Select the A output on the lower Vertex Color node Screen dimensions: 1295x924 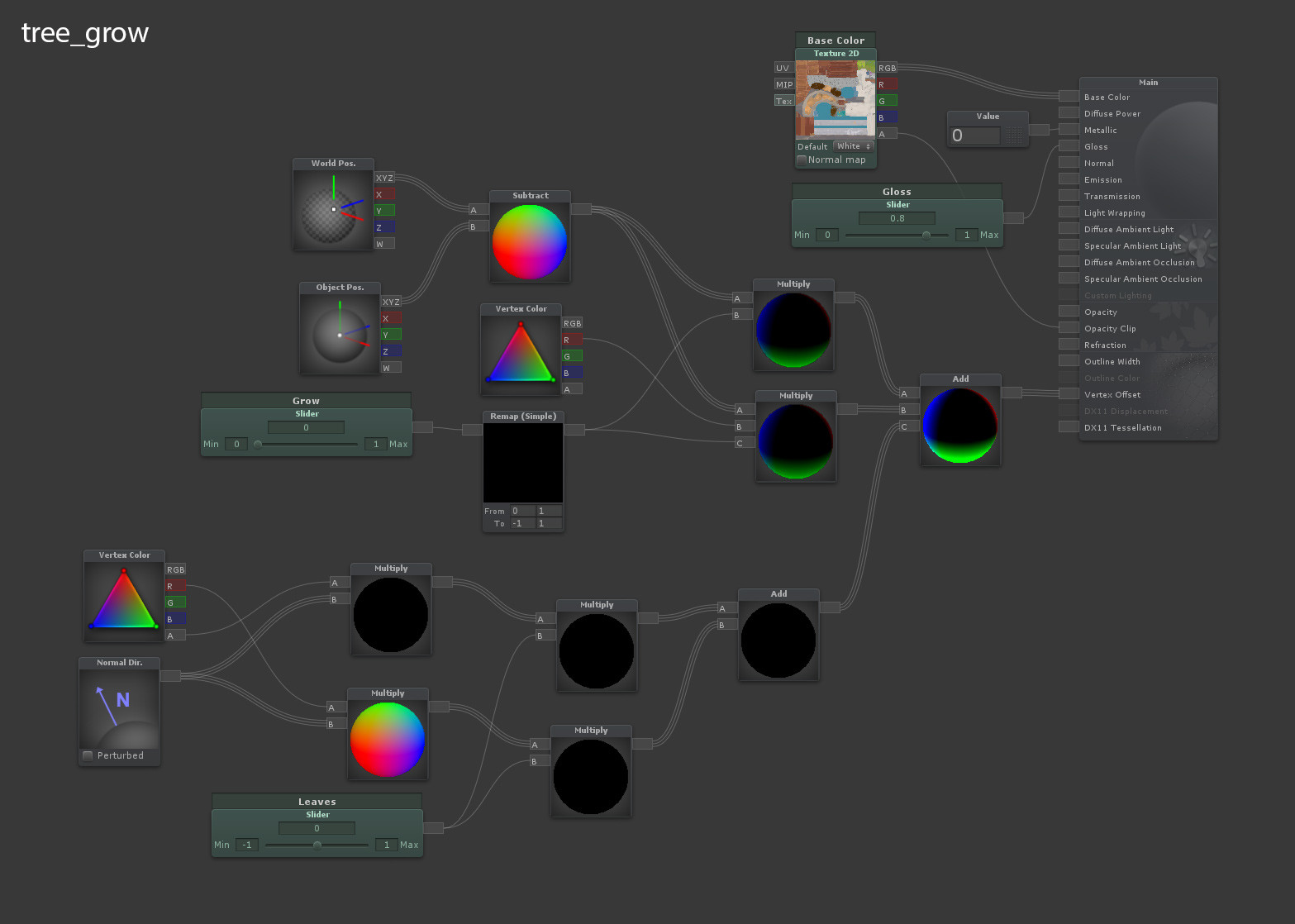(x=174, y=636)
